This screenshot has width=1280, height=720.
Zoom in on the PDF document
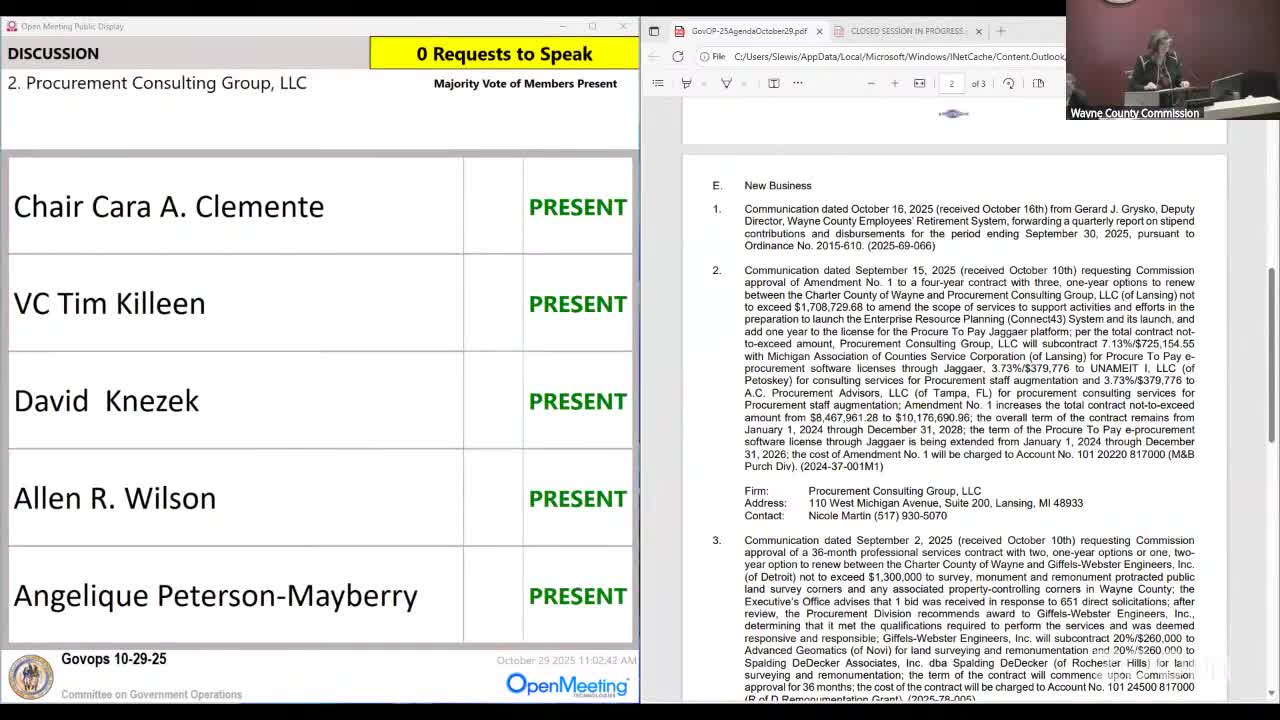point(895,83)
